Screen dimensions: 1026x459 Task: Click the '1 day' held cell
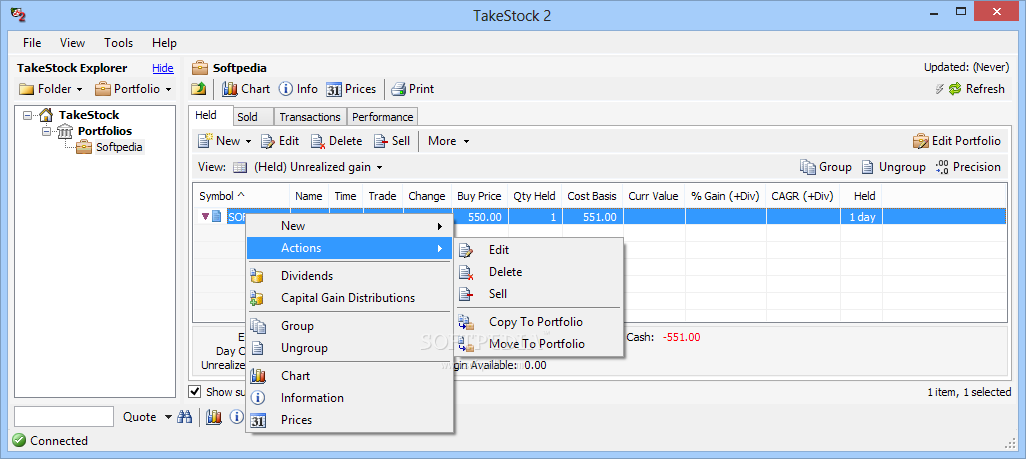862,217
